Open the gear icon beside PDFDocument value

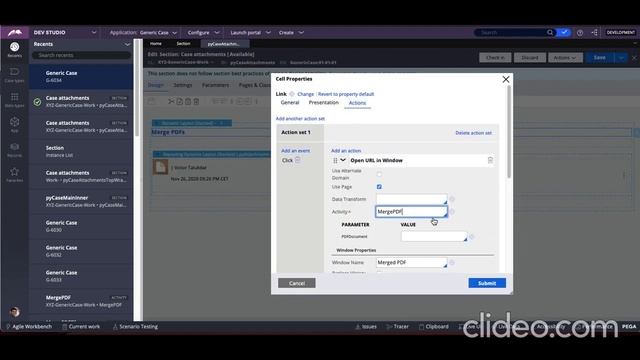click(x=472, y=237)
